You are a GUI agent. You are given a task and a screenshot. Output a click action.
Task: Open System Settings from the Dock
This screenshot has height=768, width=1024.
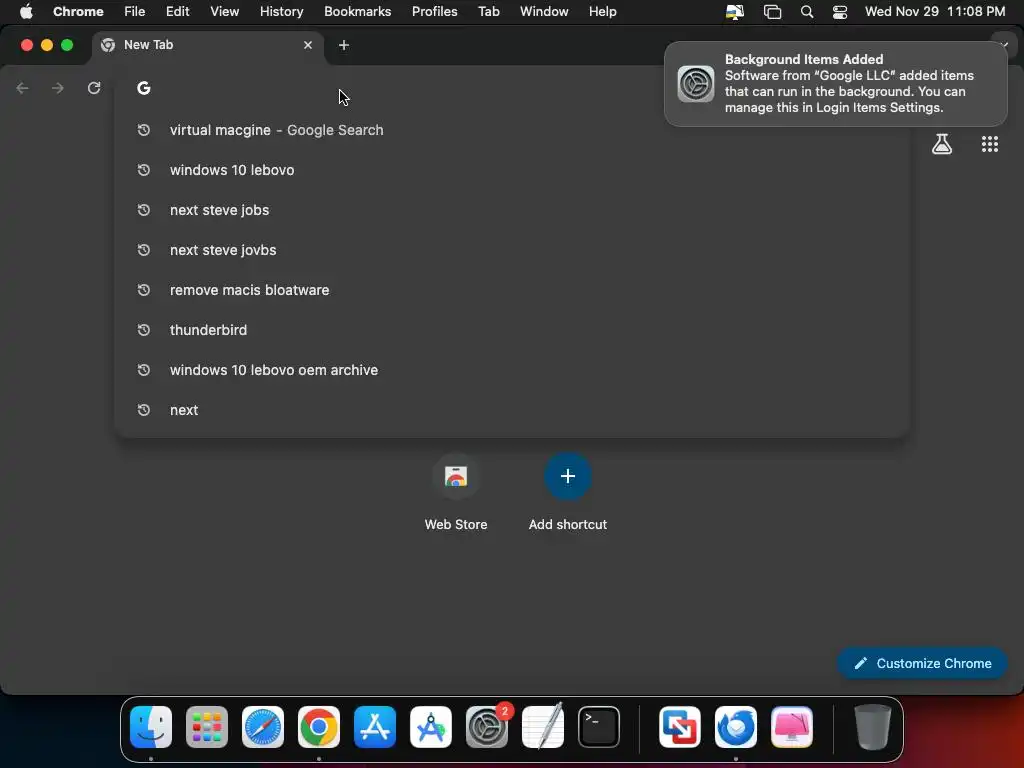(x=487, y=727)
